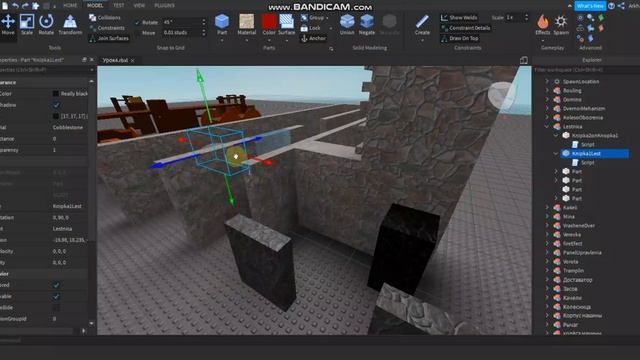640x360 pixels.
Task: Open the Color dropdown arrow
Action: [x=269, y=40]
